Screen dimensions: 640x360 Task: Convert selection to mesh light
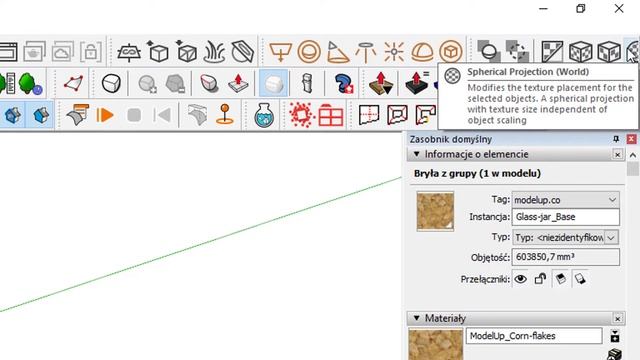(x=451, y=52)
